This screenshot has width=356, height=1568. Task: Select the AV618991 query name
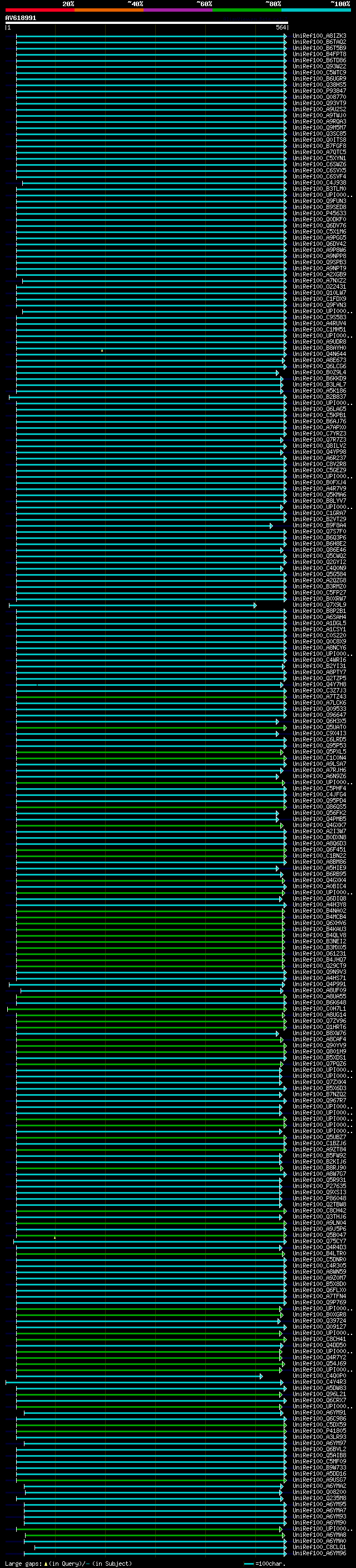(21, 18)
